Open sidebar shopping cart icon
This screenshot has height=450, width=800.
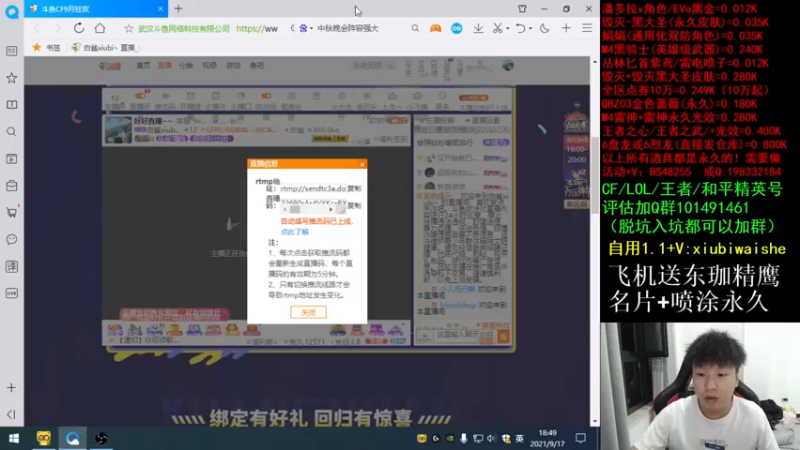(x=11, y=213)
